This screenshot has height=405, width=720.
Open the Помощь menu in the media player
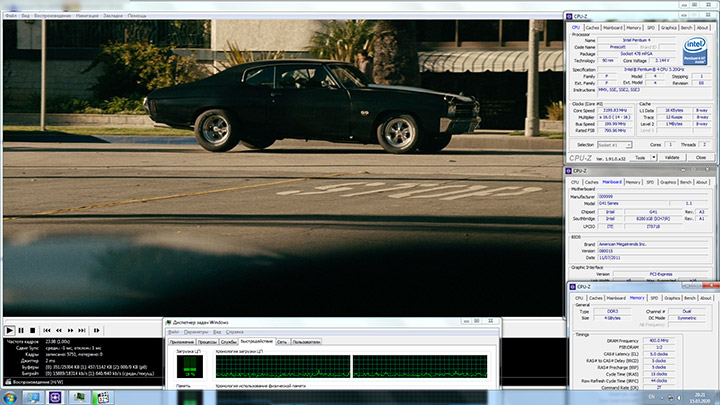(137, 16)
